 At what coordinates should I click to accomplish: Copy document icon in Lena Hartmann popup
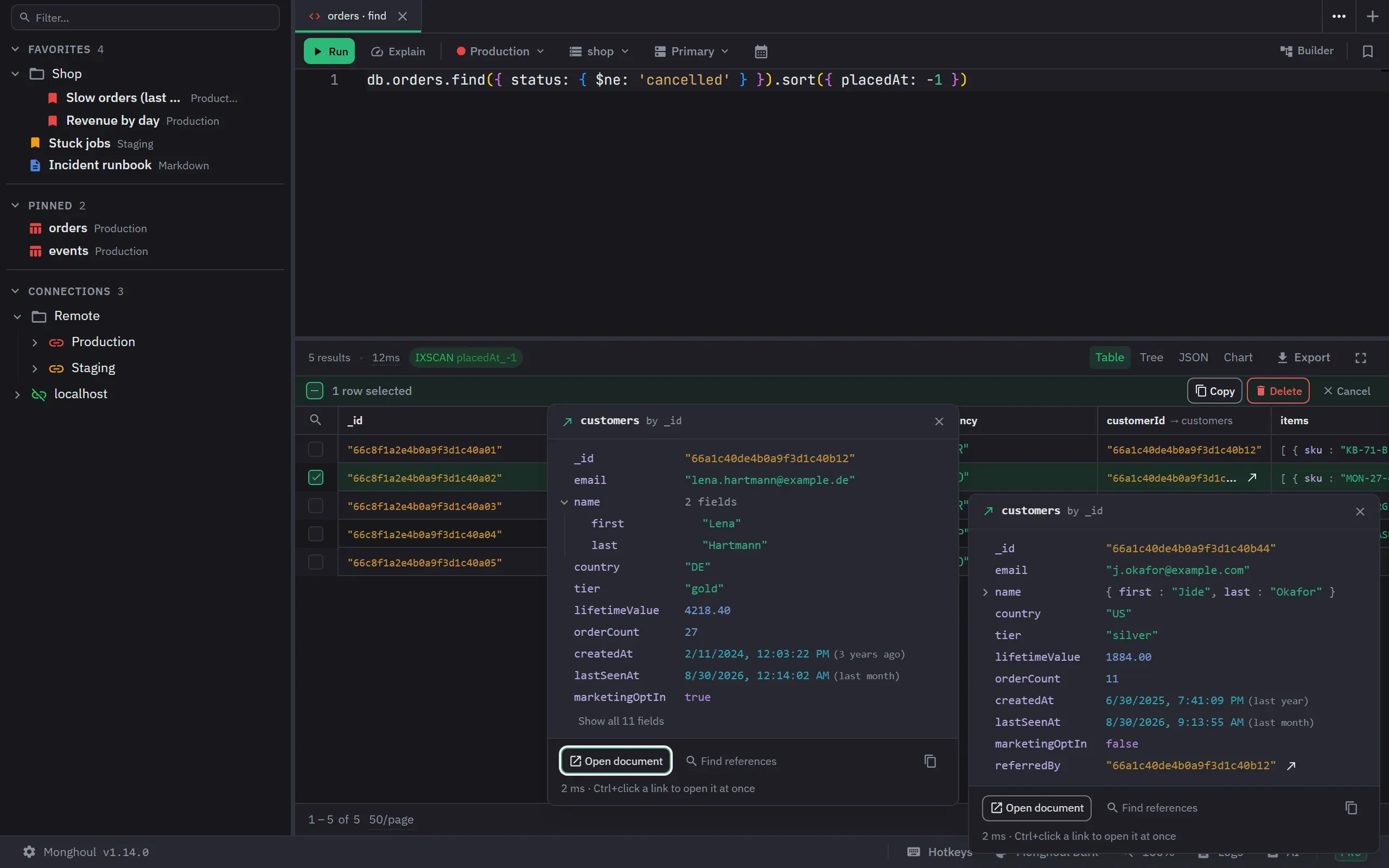[x=931, y=761]
